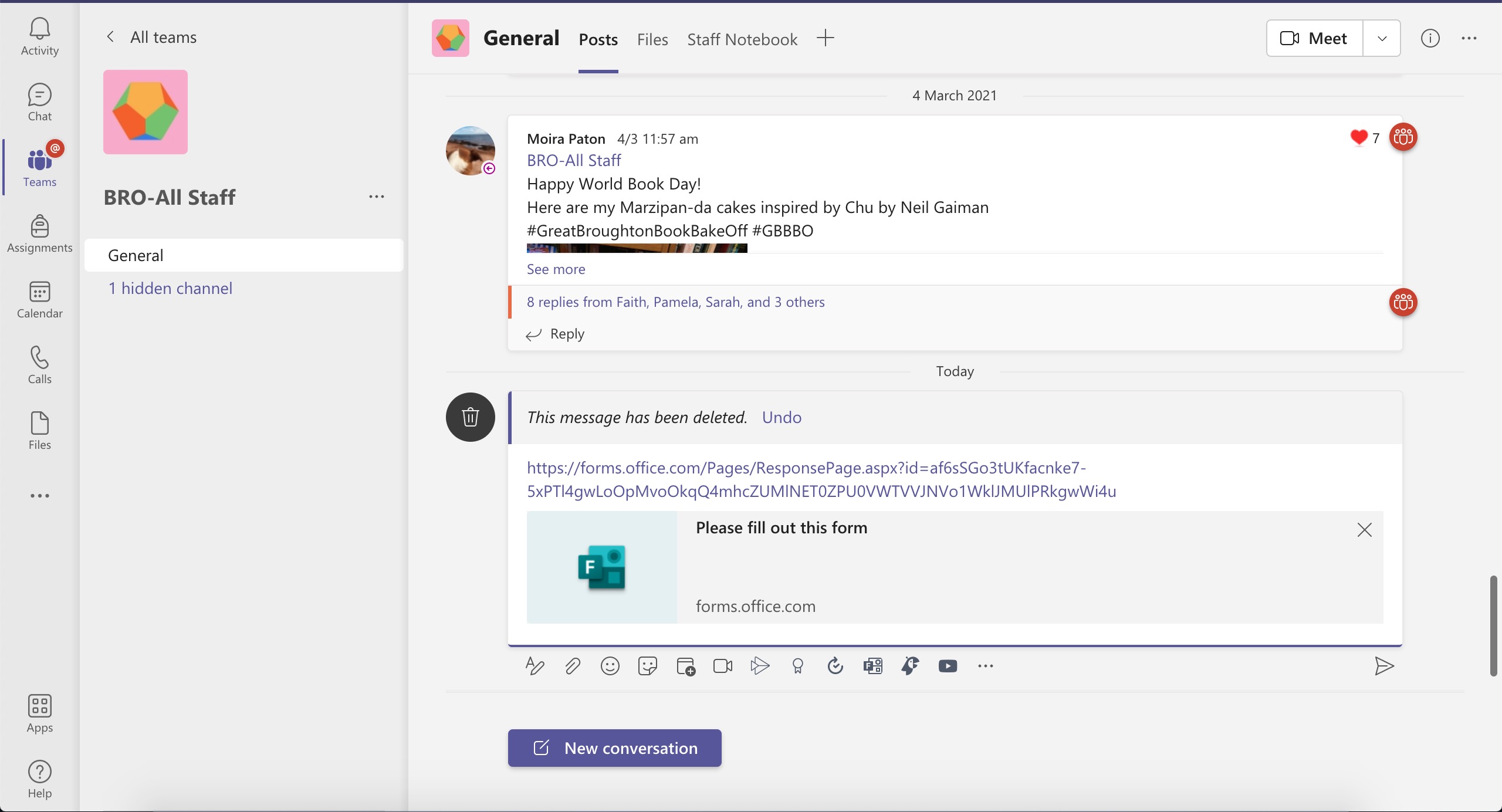The width and height of the screenshot is (1502, 812).
Task: Insert the Praise badge icon
Action: [797, 666]
